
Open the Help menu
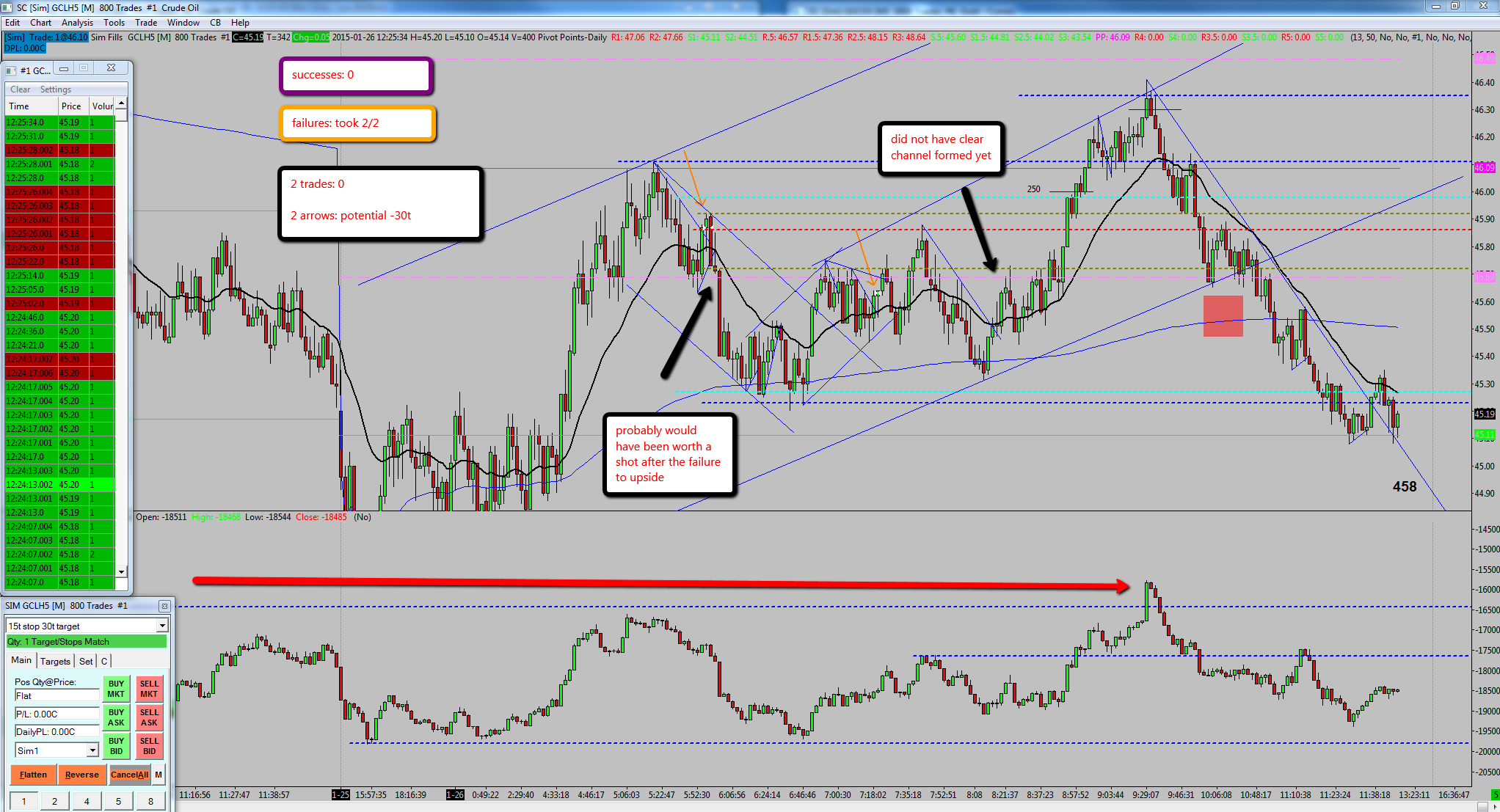coord(240,23)
